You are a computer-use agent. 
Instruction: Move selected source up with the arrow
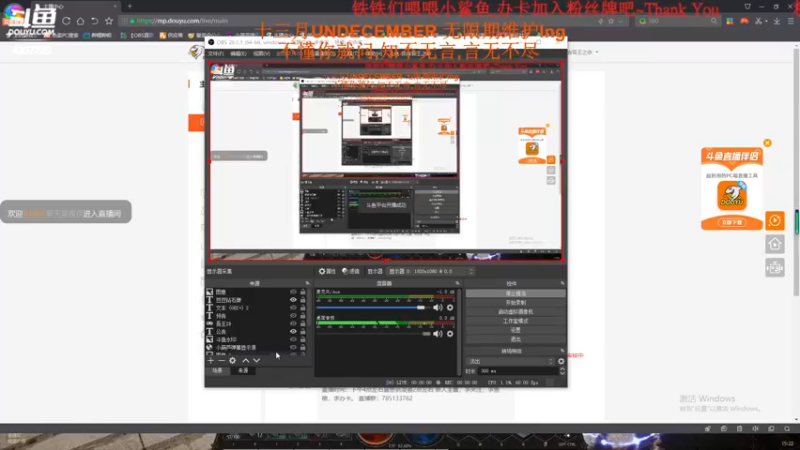[245, 360]
